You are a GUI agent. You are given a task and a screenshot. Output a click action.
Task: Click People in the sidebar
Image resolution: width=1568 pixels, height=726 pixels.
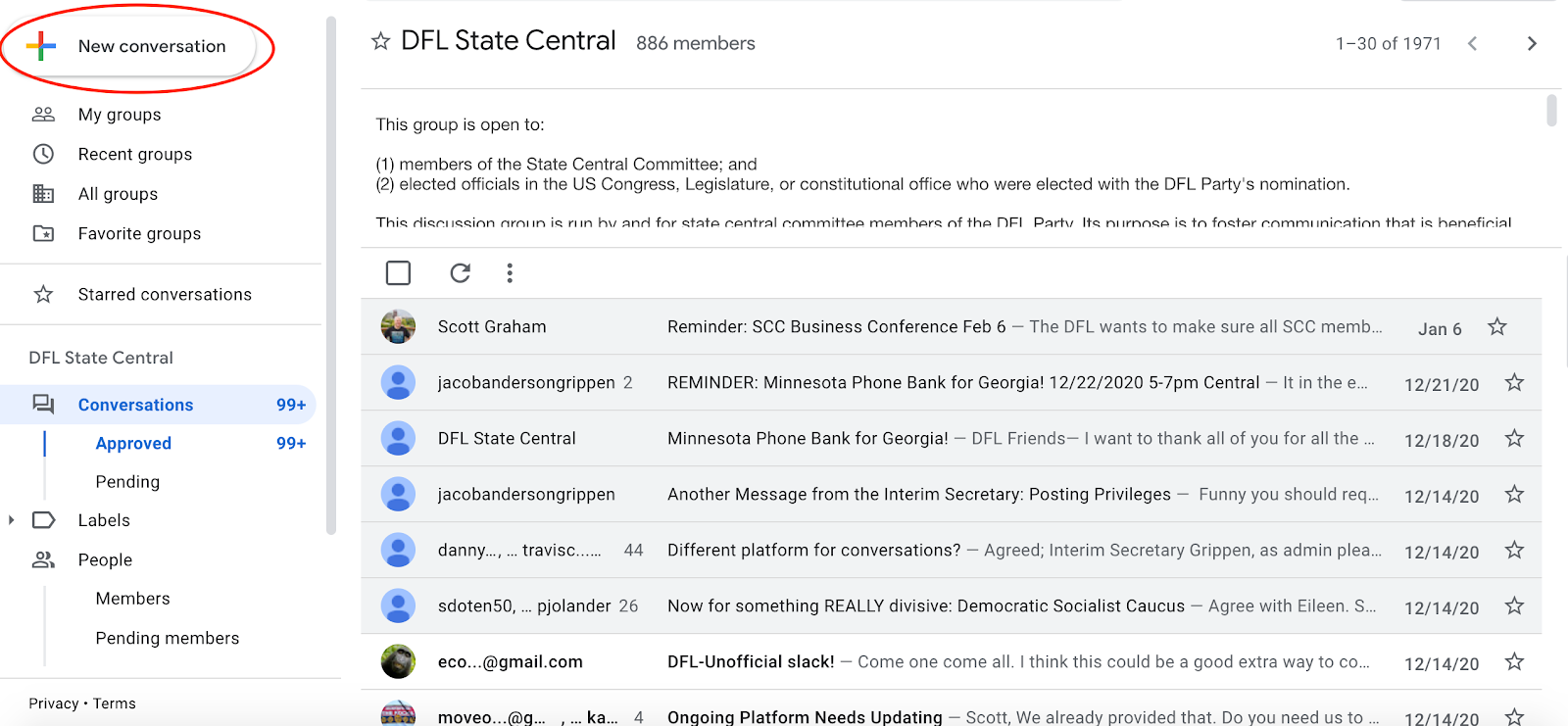pos(105,559)
